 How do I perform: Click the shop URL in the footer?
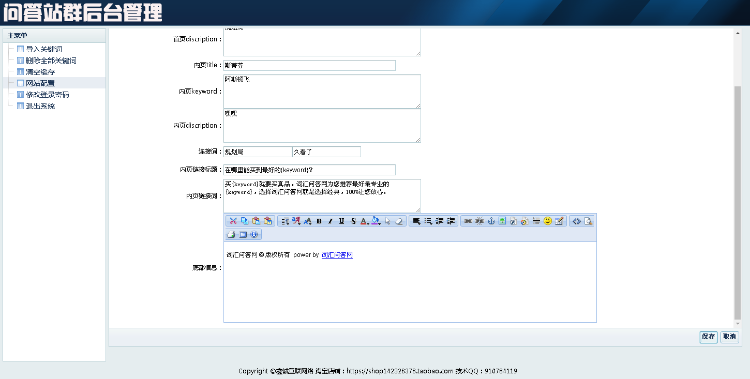[399, 371]
